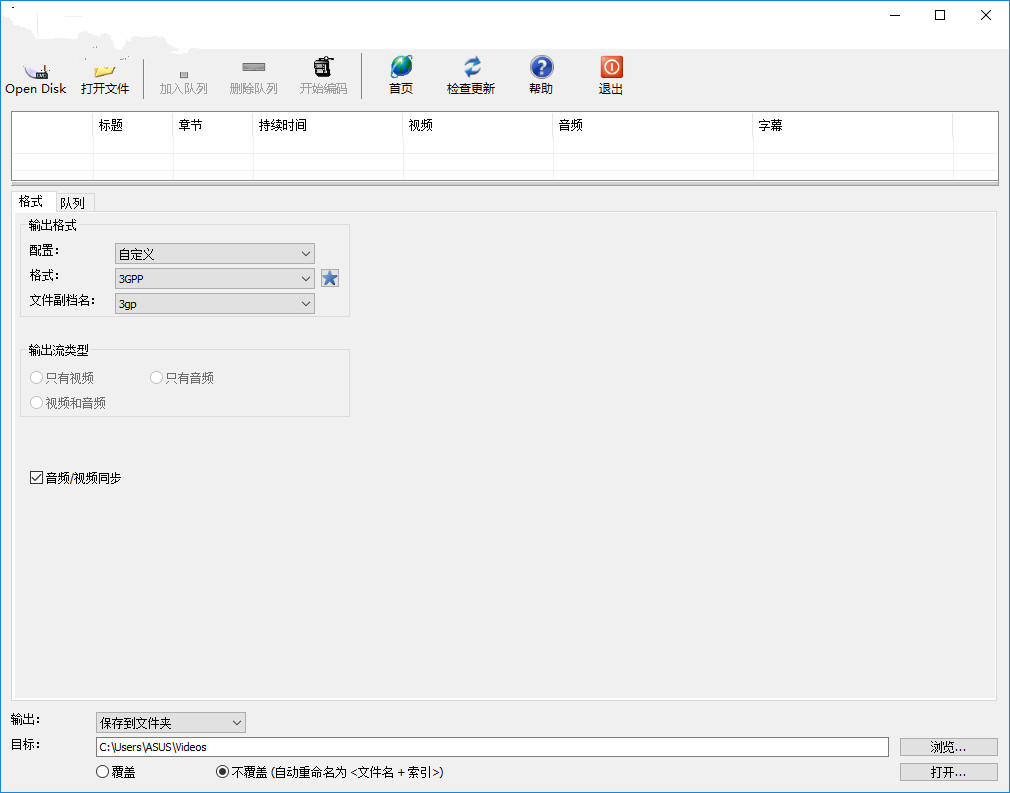The image size is (1010, 793).
Task: Expand the 配置 dropdown showing 自定义
Action: point(215,254)
